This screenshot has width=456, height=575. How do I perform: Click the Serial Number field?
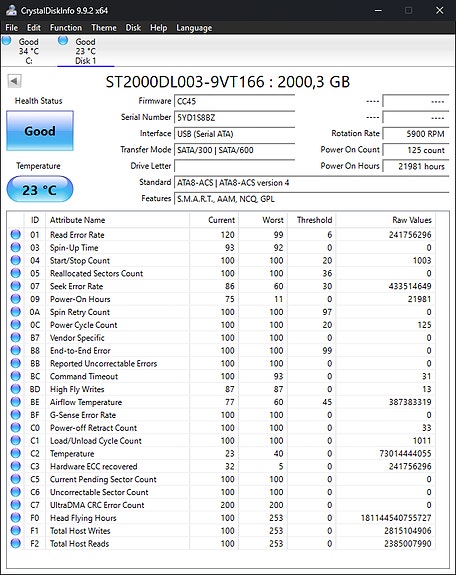tap(234, 118)
